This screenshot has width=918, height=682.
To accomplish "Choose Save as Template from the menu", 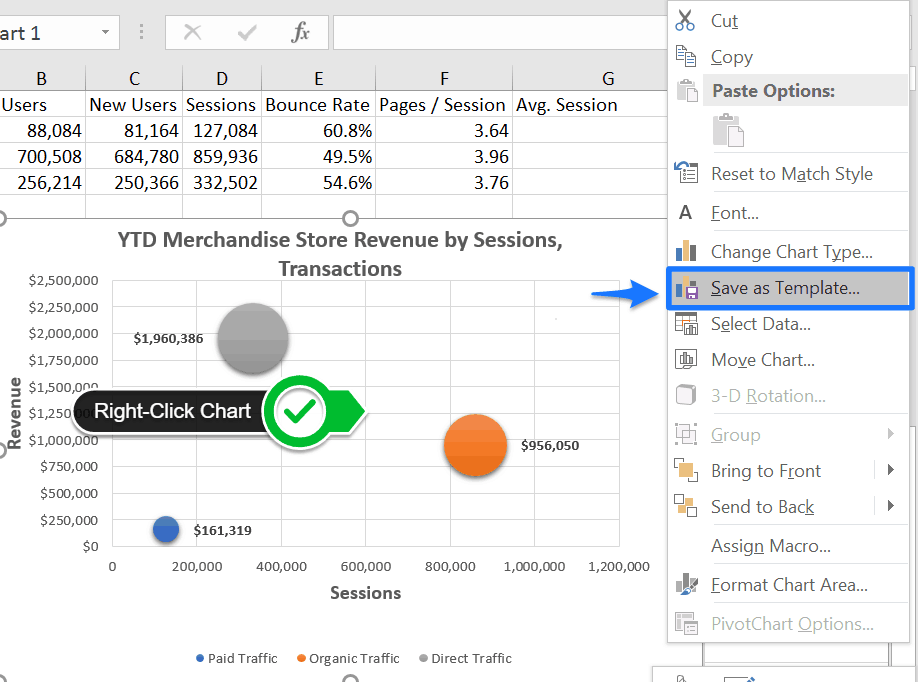I will click(x=785, y=288).
